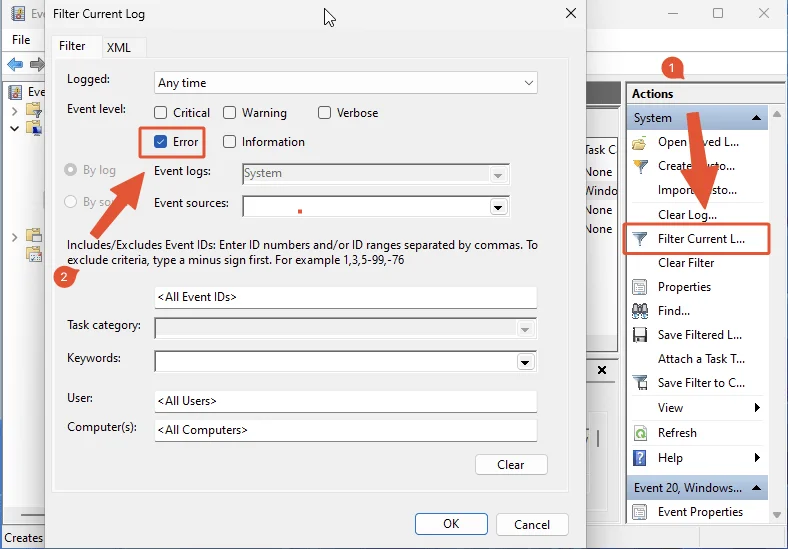Expand the View submenu arrow

(757, 408)
